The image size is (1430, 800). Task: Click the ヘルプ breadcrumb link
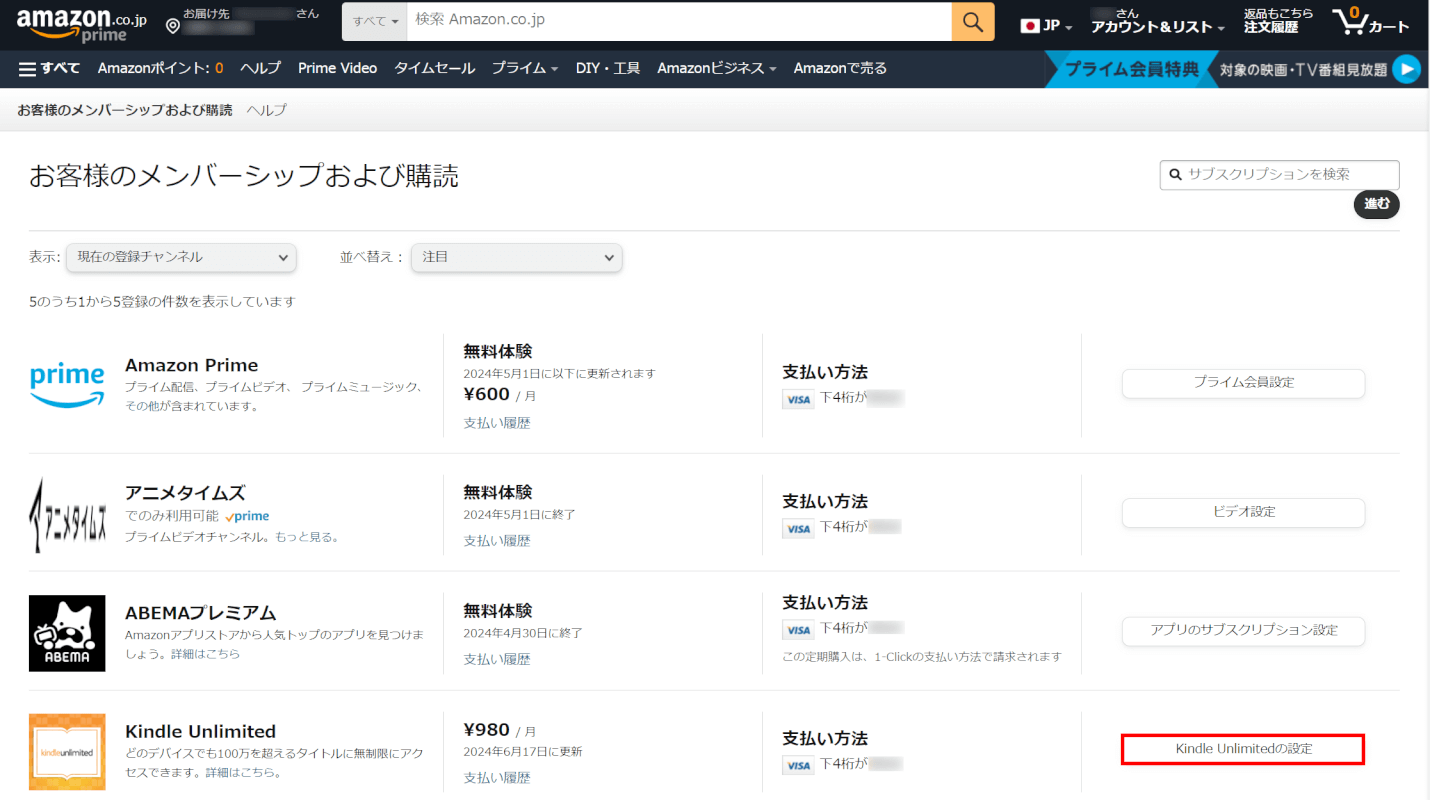coord(266,110)
